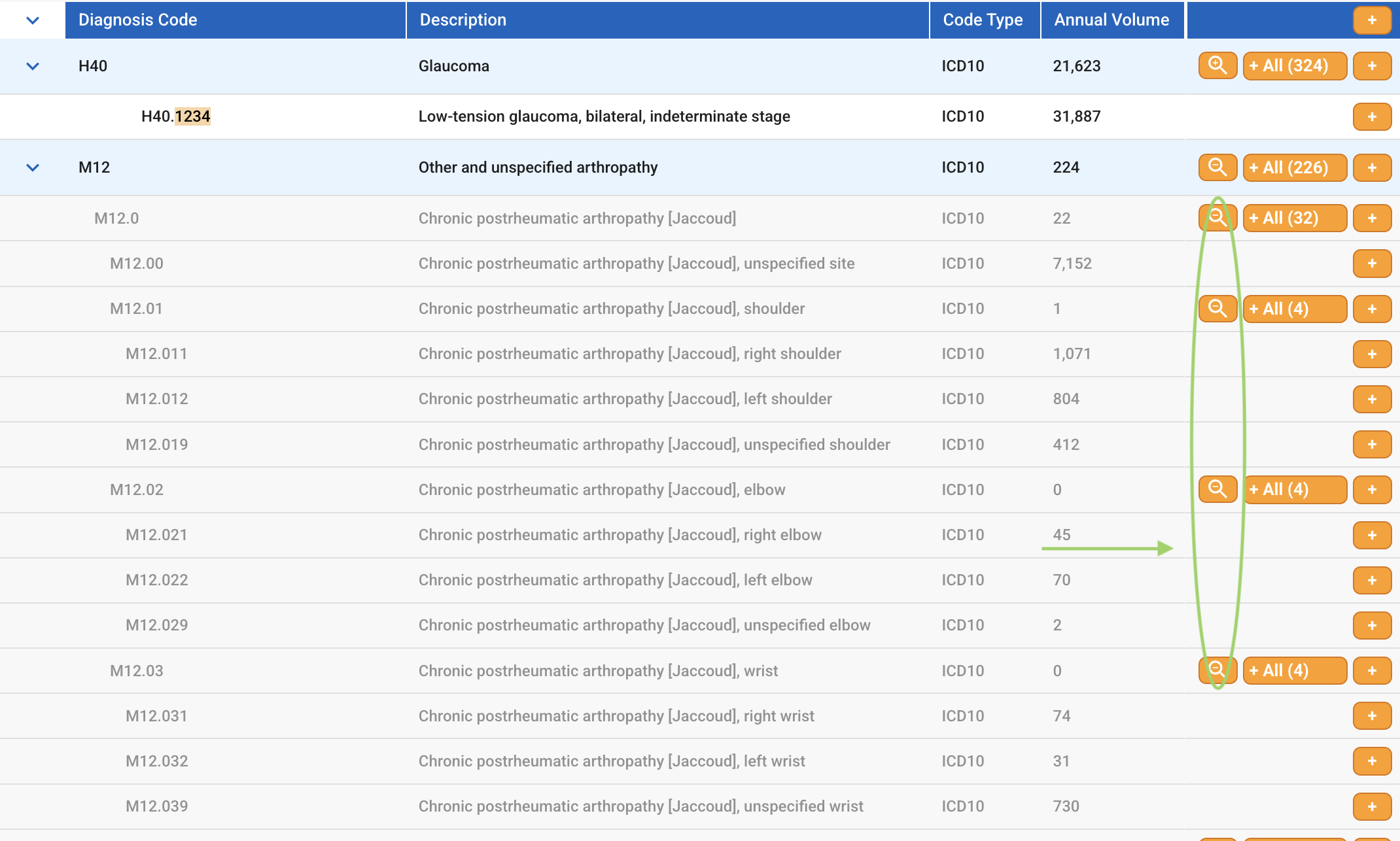Click '+ All (4)' for M12.02 elbow
The image size is (1400, 841).
[x=1295, y=489]
